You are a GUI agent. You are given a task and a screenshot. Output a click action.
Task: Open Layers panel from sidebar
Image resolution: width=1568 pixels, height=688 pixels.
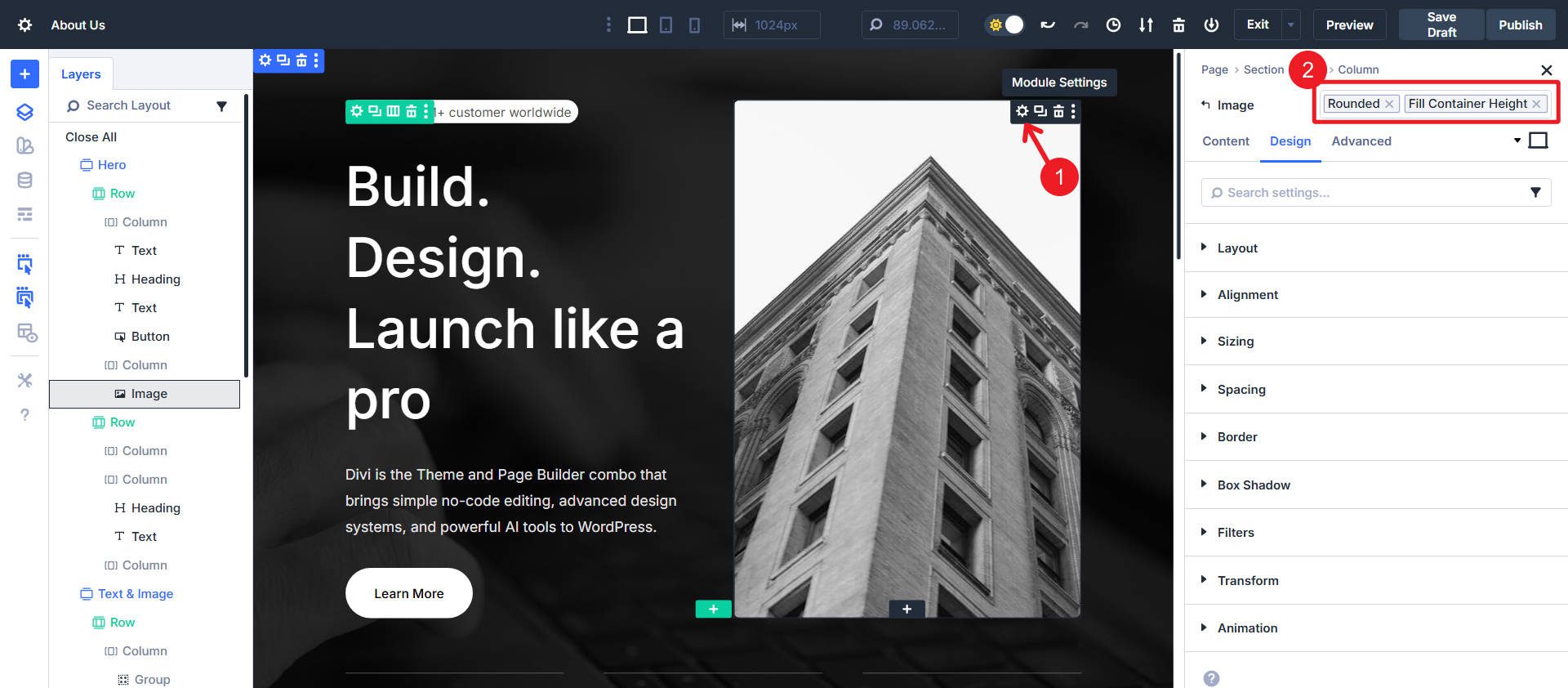pyautogui.click(x=24, y=112)
